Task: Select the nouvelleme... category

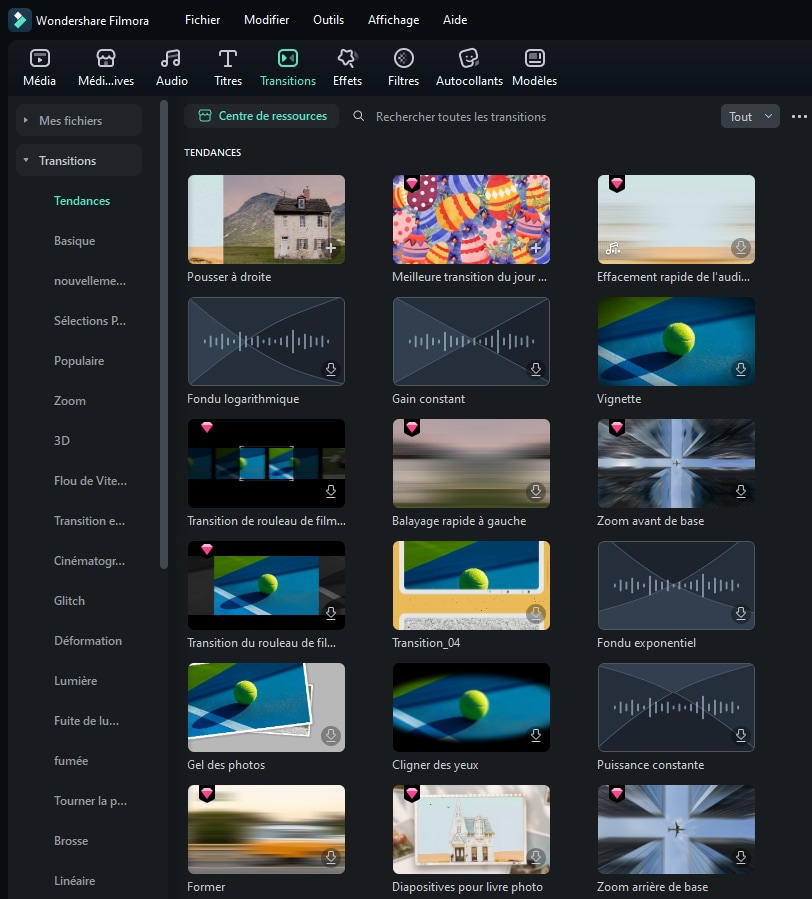Action: coord(90,281)
